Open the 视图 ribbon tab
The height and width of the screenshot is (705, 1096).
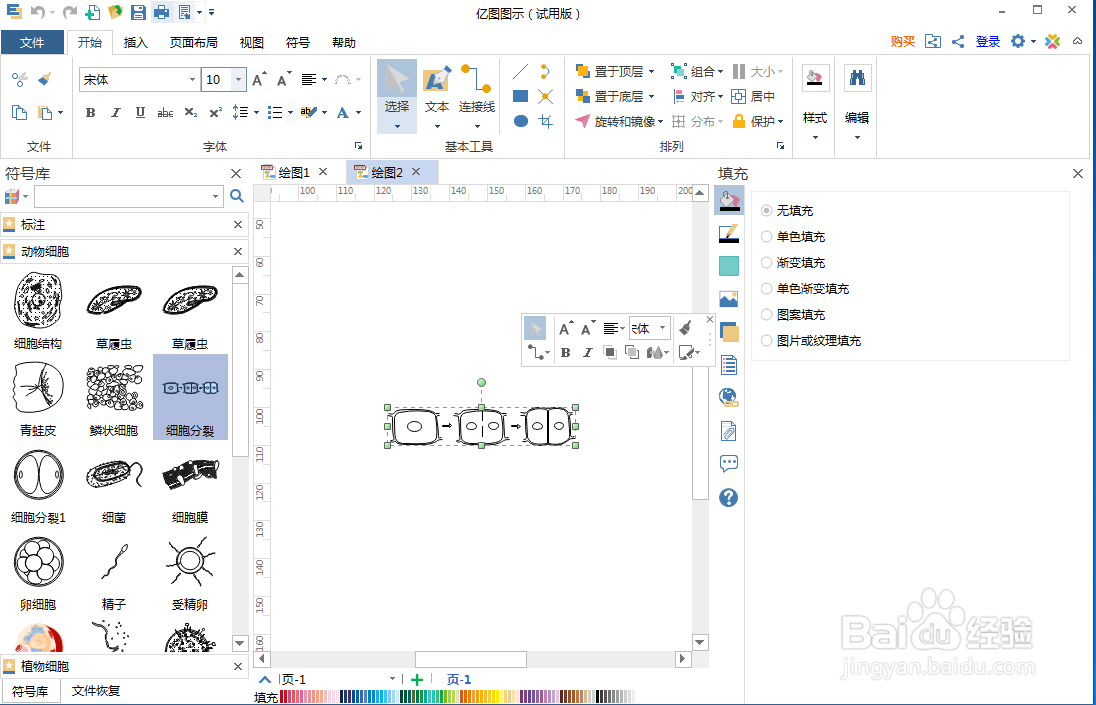(251, 42)
